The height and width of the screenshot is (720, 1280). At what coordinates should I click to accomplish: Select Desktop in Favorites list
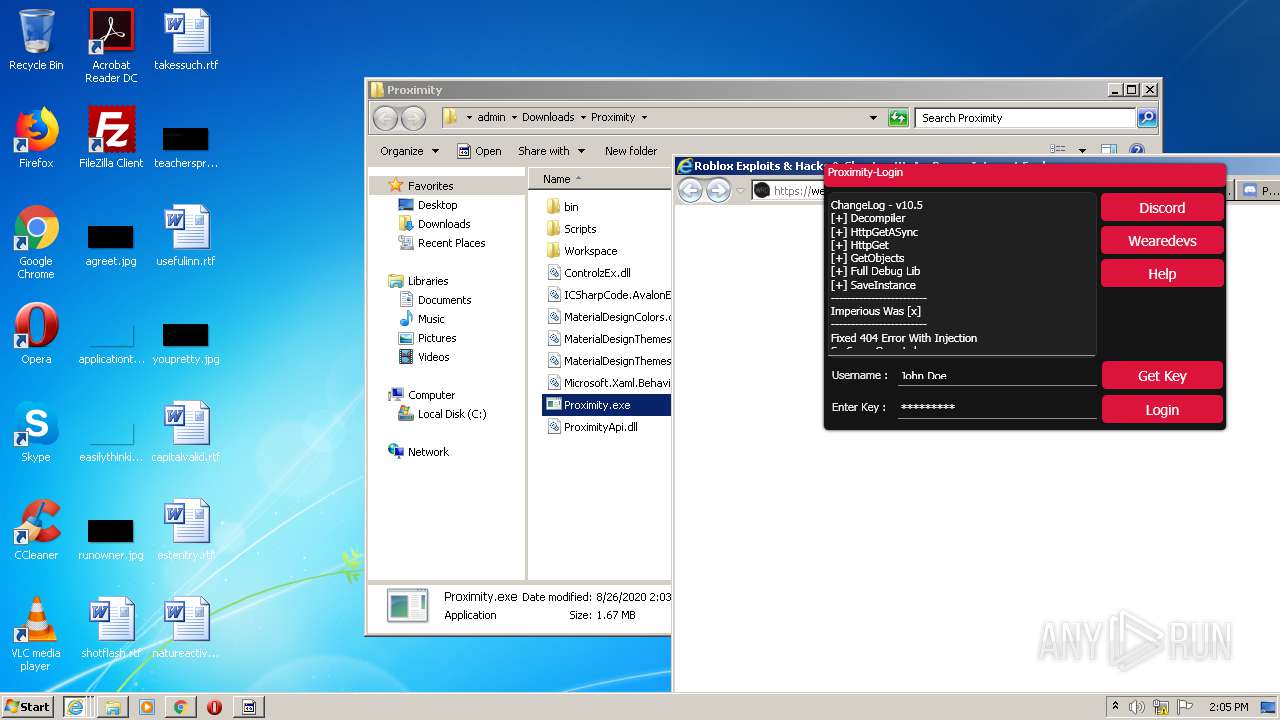(437, 205)
